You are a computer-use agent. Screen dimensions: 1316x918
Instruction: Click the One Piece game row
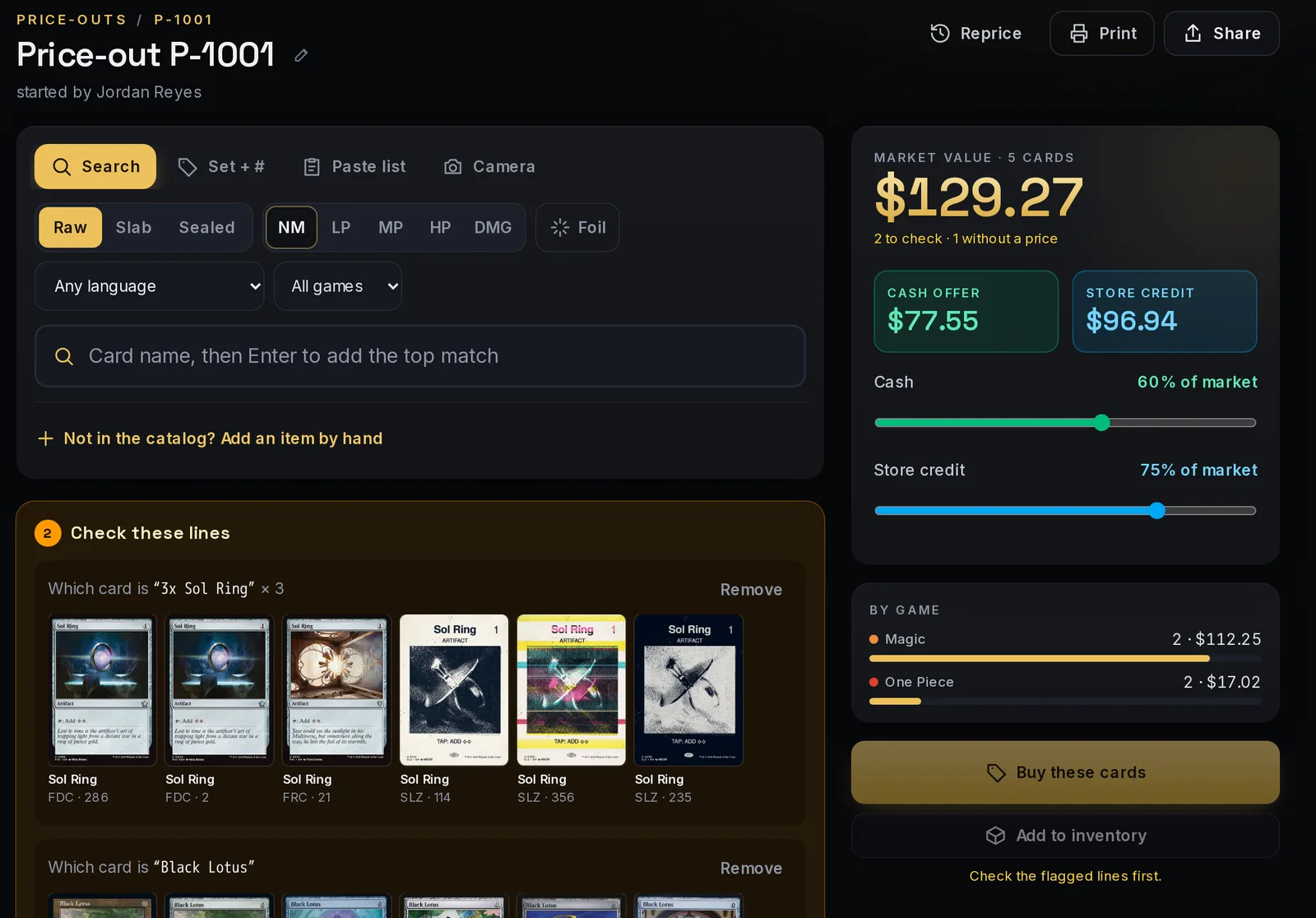1065,689
